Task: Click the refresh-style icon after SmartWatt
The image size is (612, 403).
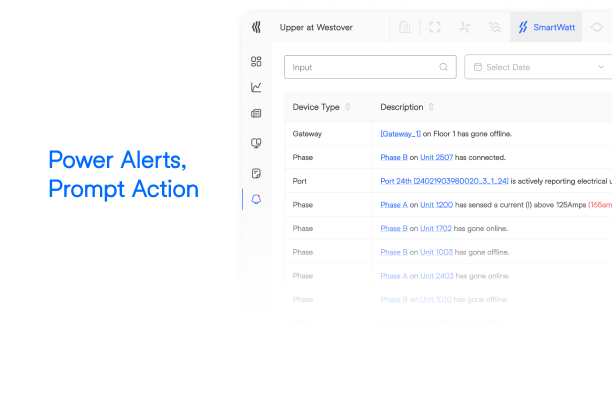Action: tap(597, 27)
